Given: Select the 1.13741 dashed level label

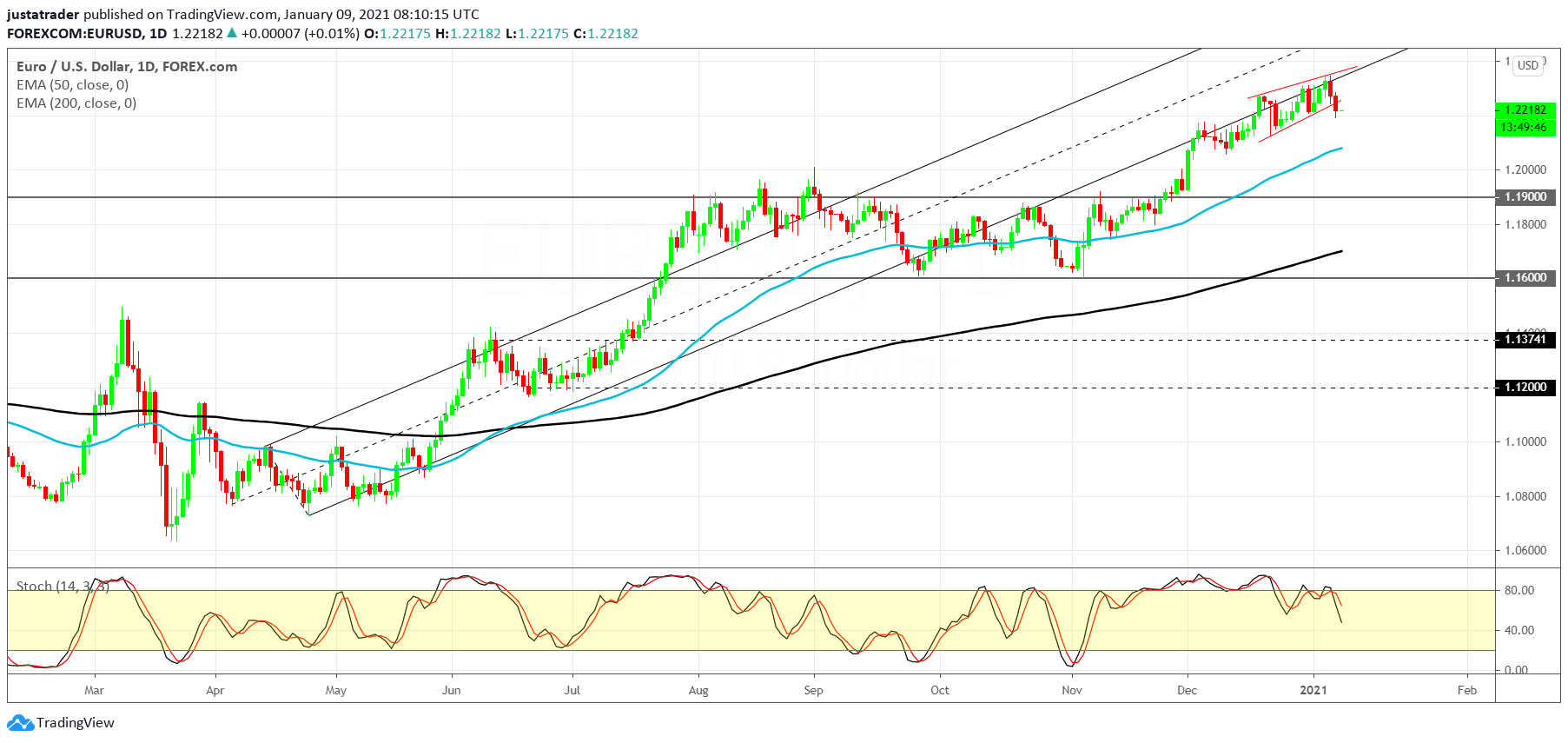Looking at the screenshot, I should (x=1525, y=340).
